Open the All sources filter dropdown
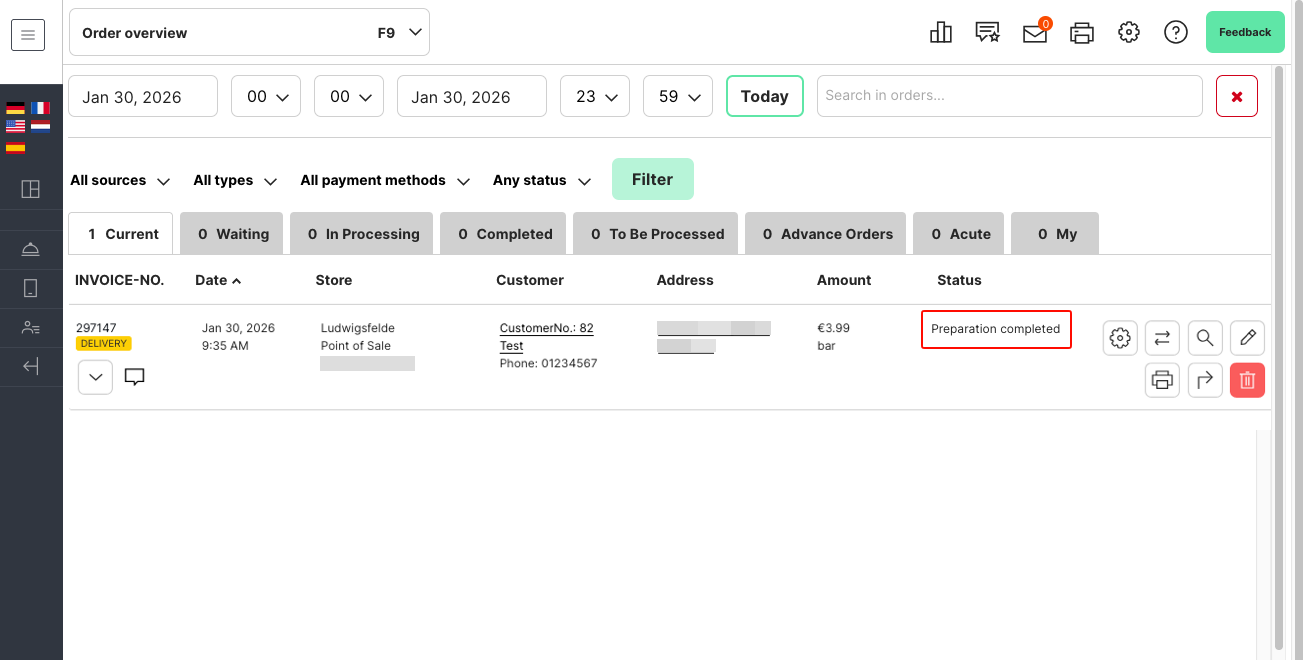1303x660 pixels. [x=120, y=181]
